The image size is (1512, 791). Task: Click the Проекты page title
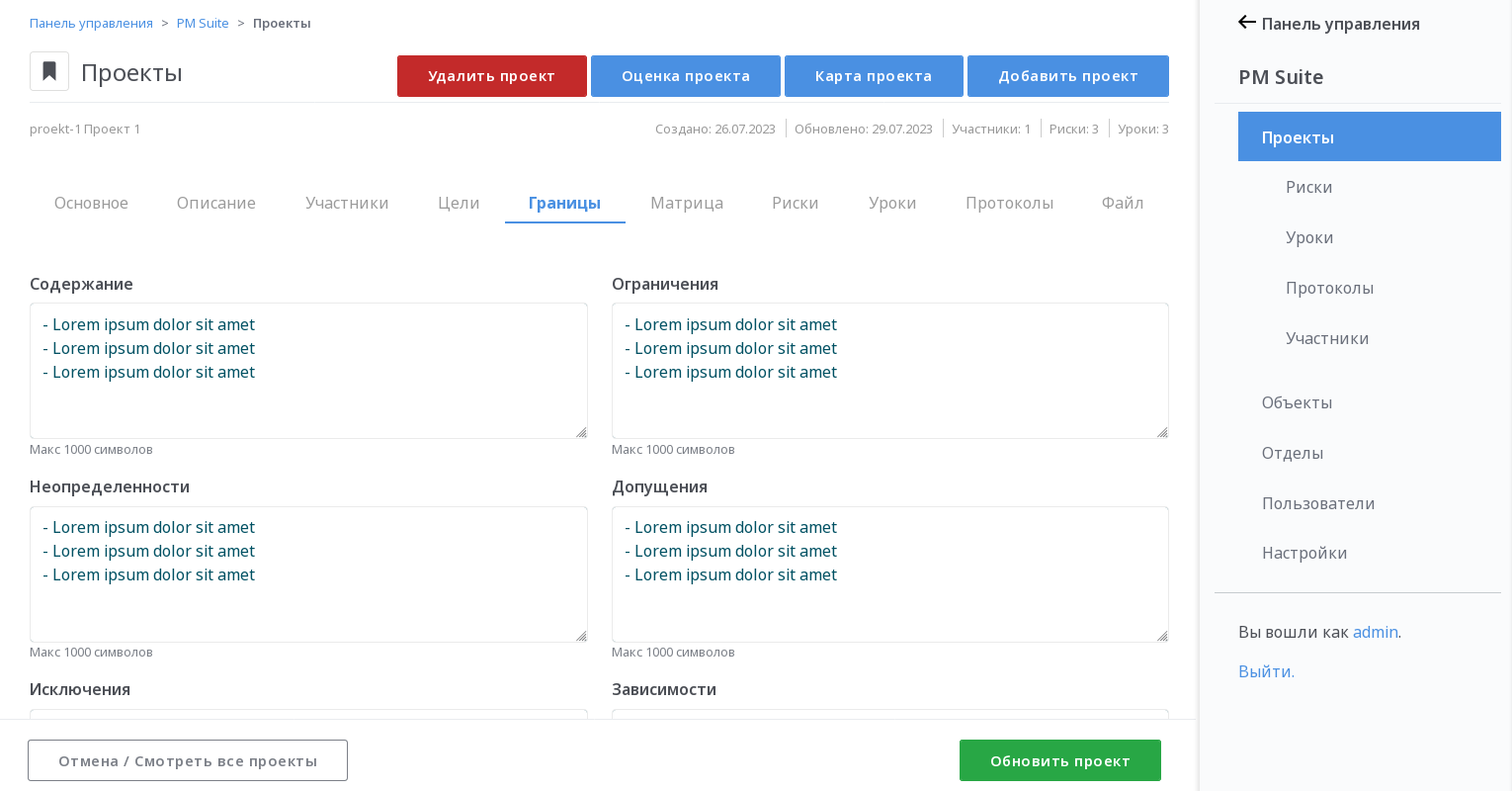click(x=131, y=72)
